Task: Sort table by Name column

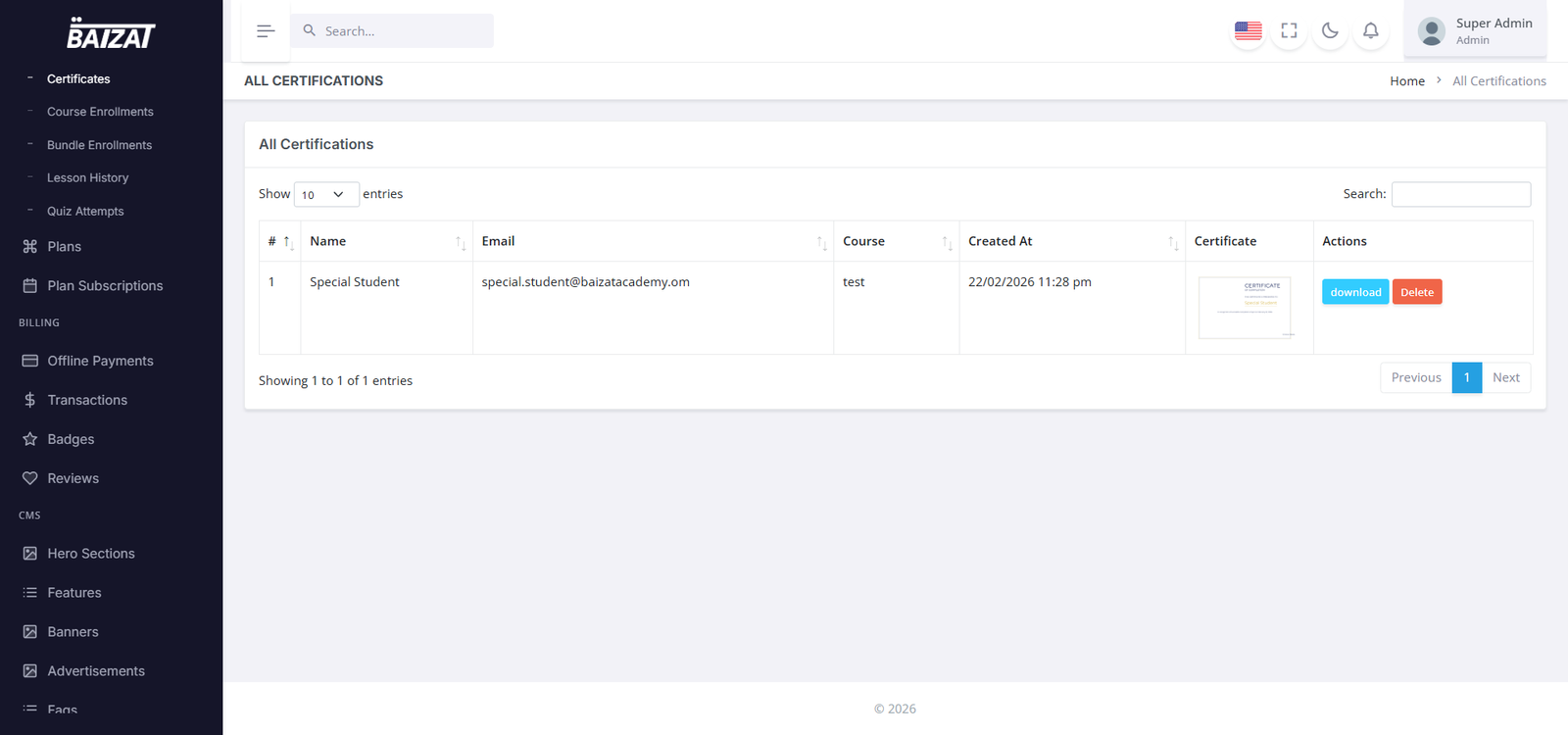Action: (385, 241)
